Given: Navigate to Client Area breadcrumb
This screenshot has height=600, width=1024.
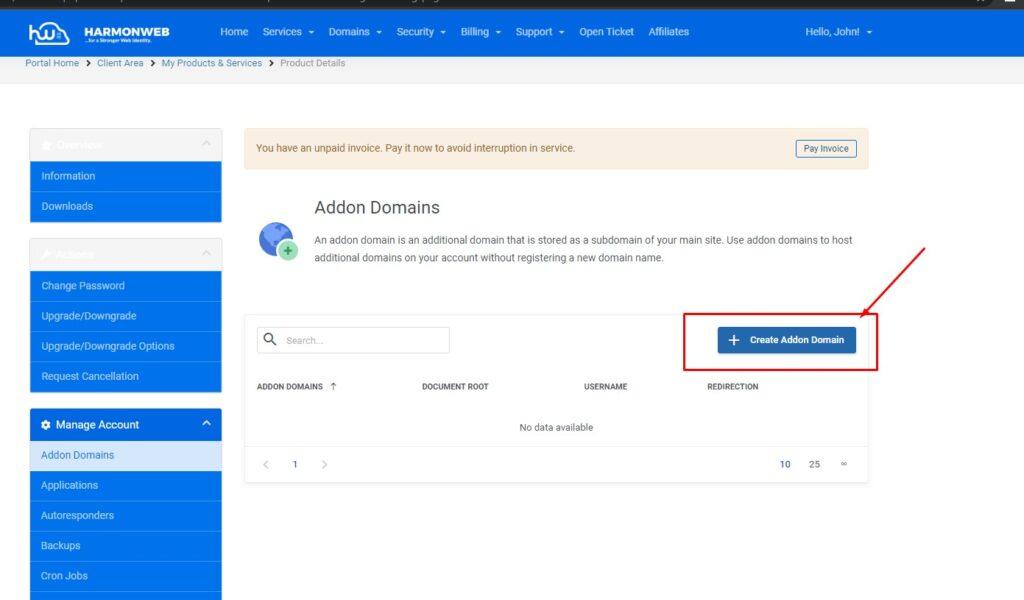Looking at the screenshot, I should click(x=120, y=63).
